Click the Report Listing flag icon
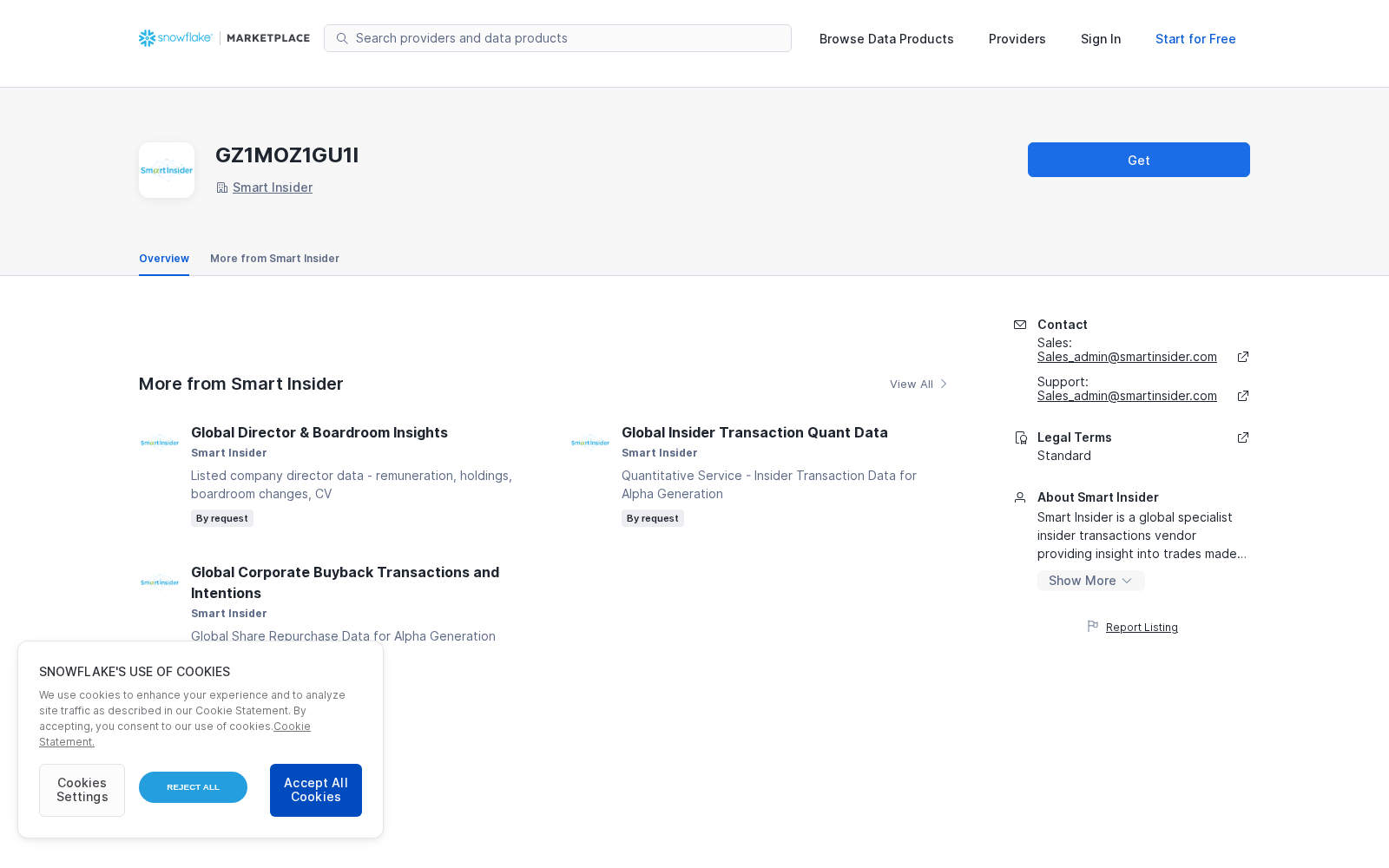 point(1093,626)
